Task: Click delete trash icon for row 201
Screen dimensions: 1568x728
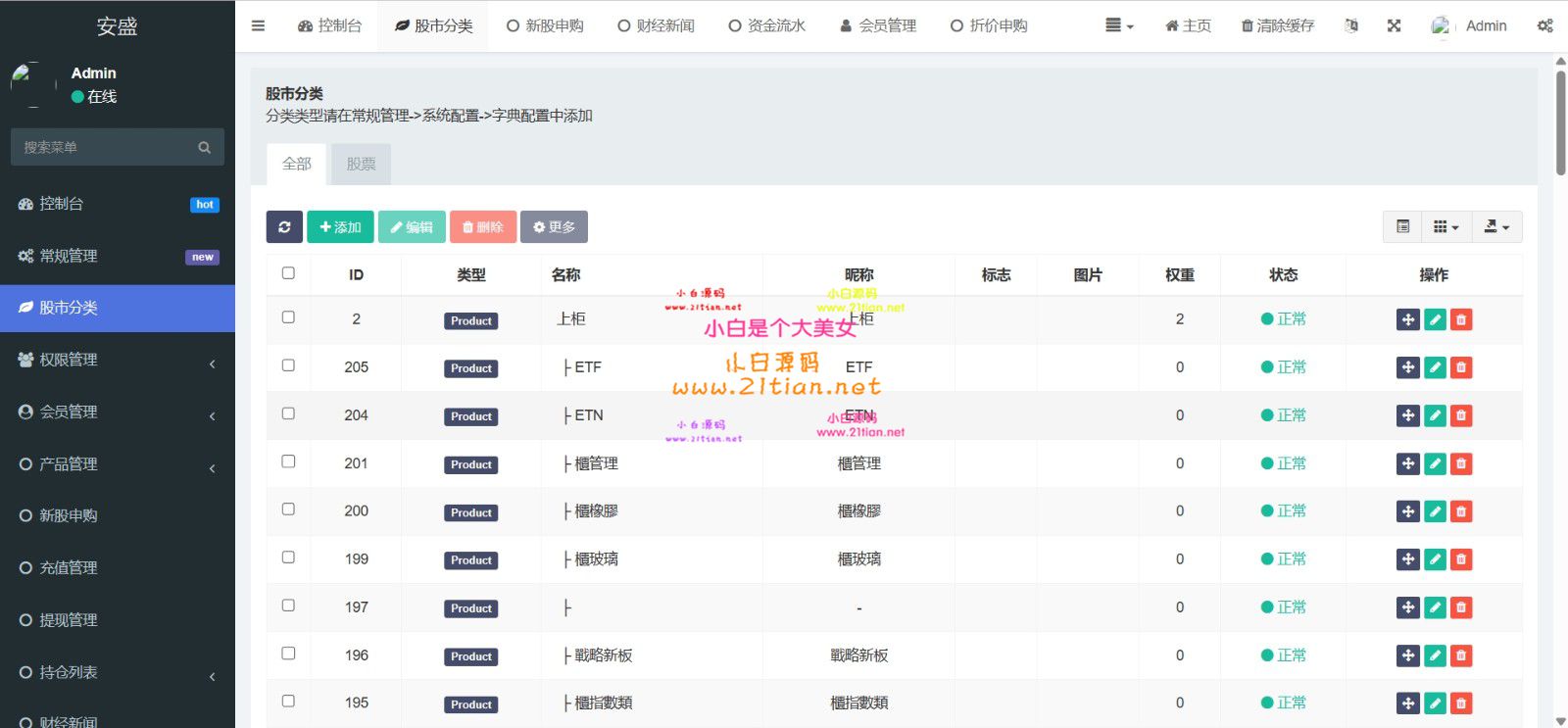Action: 1461,463
